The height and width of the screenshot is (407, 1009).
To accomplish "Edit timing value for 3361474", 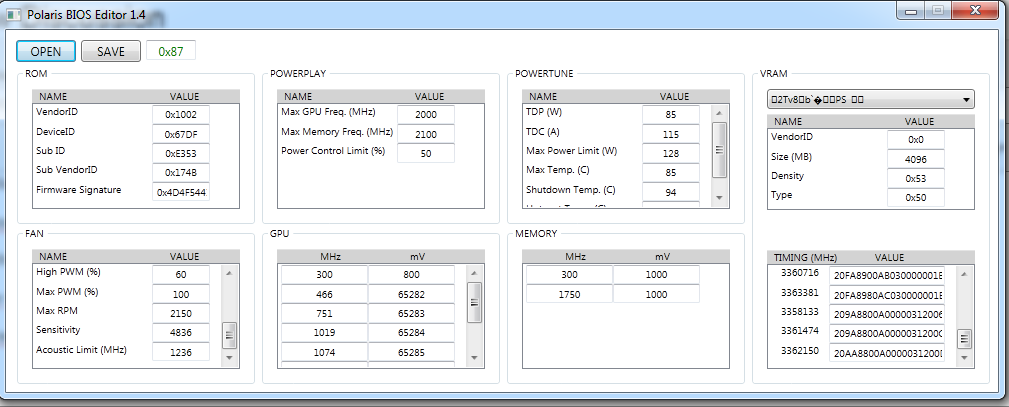I will coord(887,333).
